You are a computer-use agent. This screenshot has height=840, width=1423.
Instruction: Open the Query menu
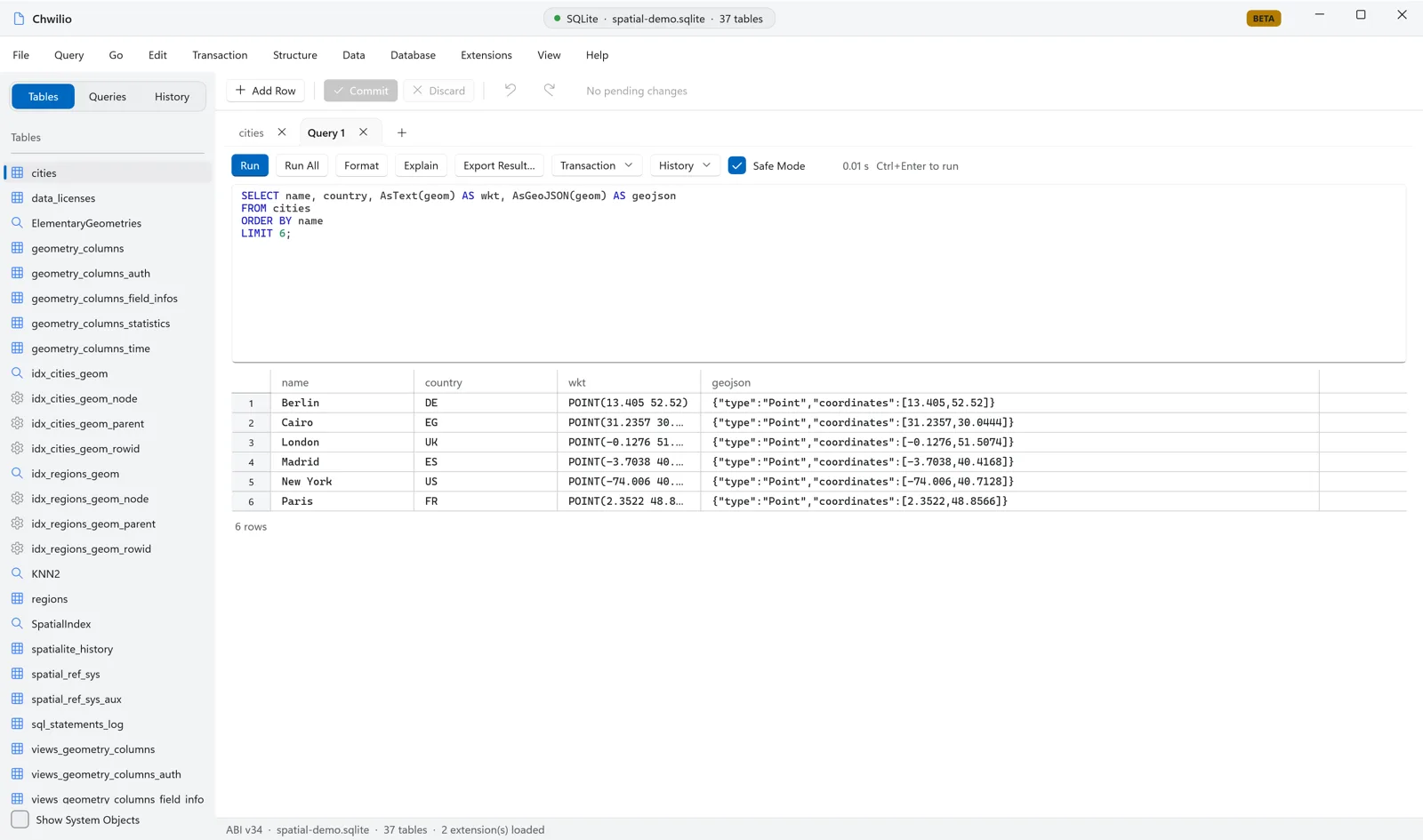tap(68, 55)
